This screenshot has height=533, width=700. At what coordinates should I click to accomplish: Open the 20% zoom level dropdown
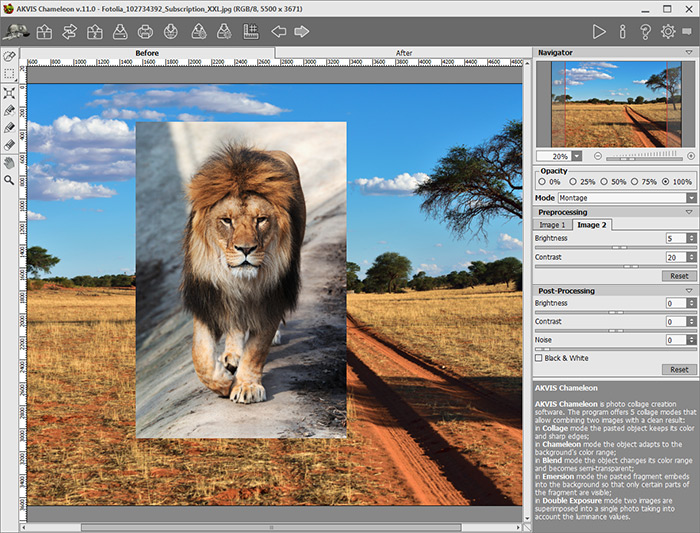coord(577,156)
